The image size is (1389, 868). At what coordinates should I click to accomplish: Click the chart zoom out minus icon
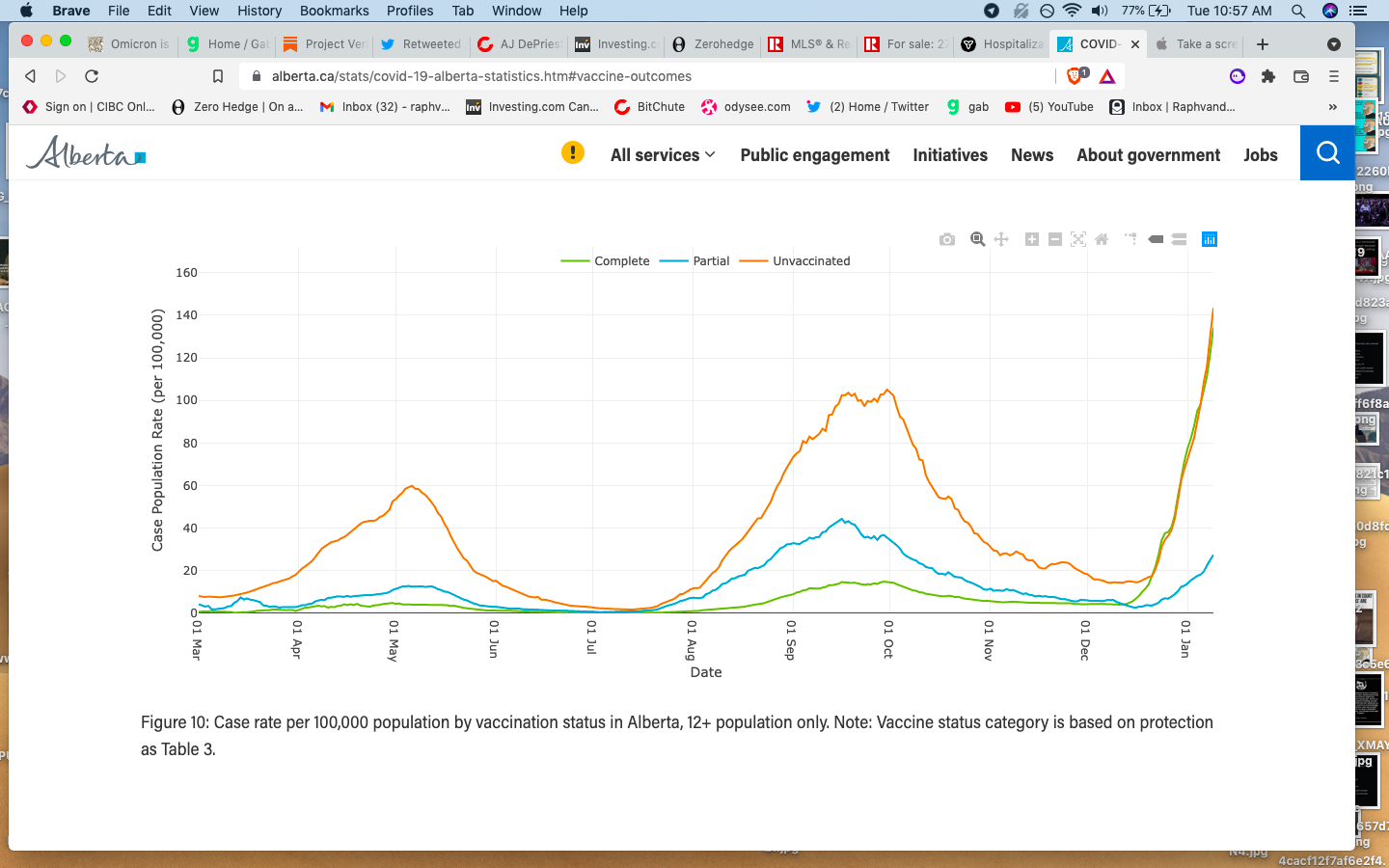pyautogui.click(x=1054, y=239)
